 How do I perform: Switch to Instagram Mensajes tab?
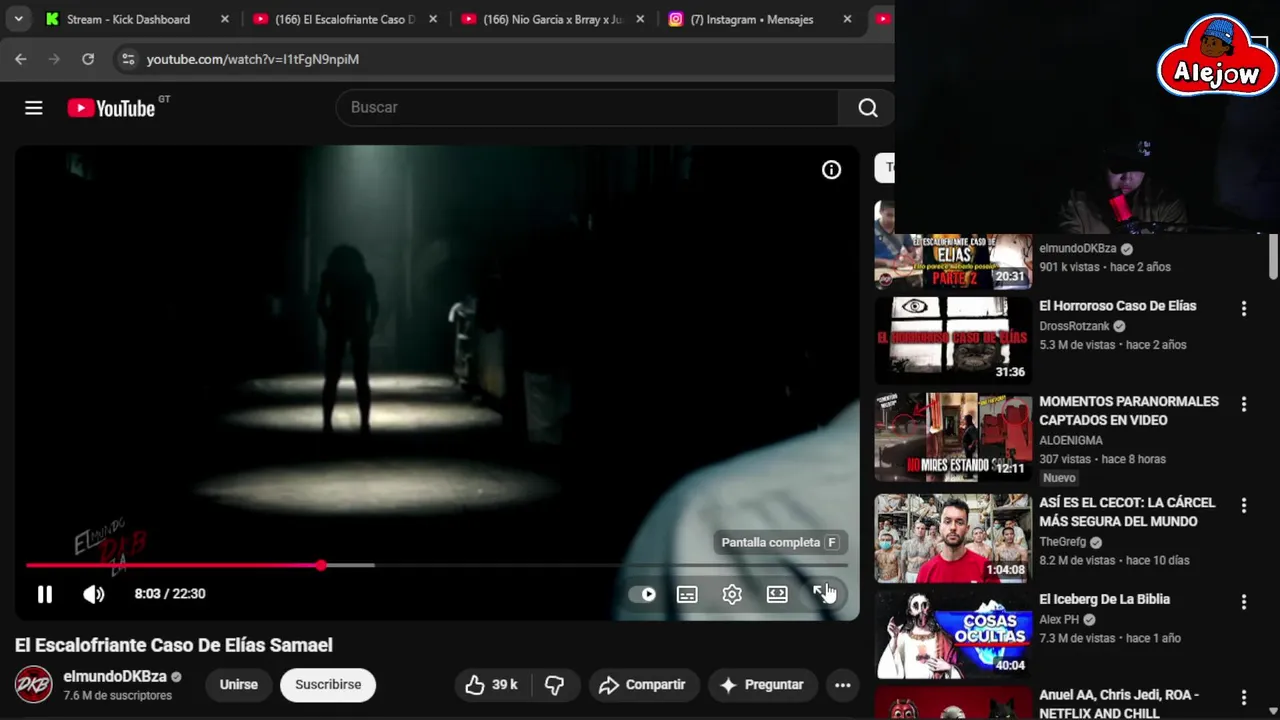[752, 19]
